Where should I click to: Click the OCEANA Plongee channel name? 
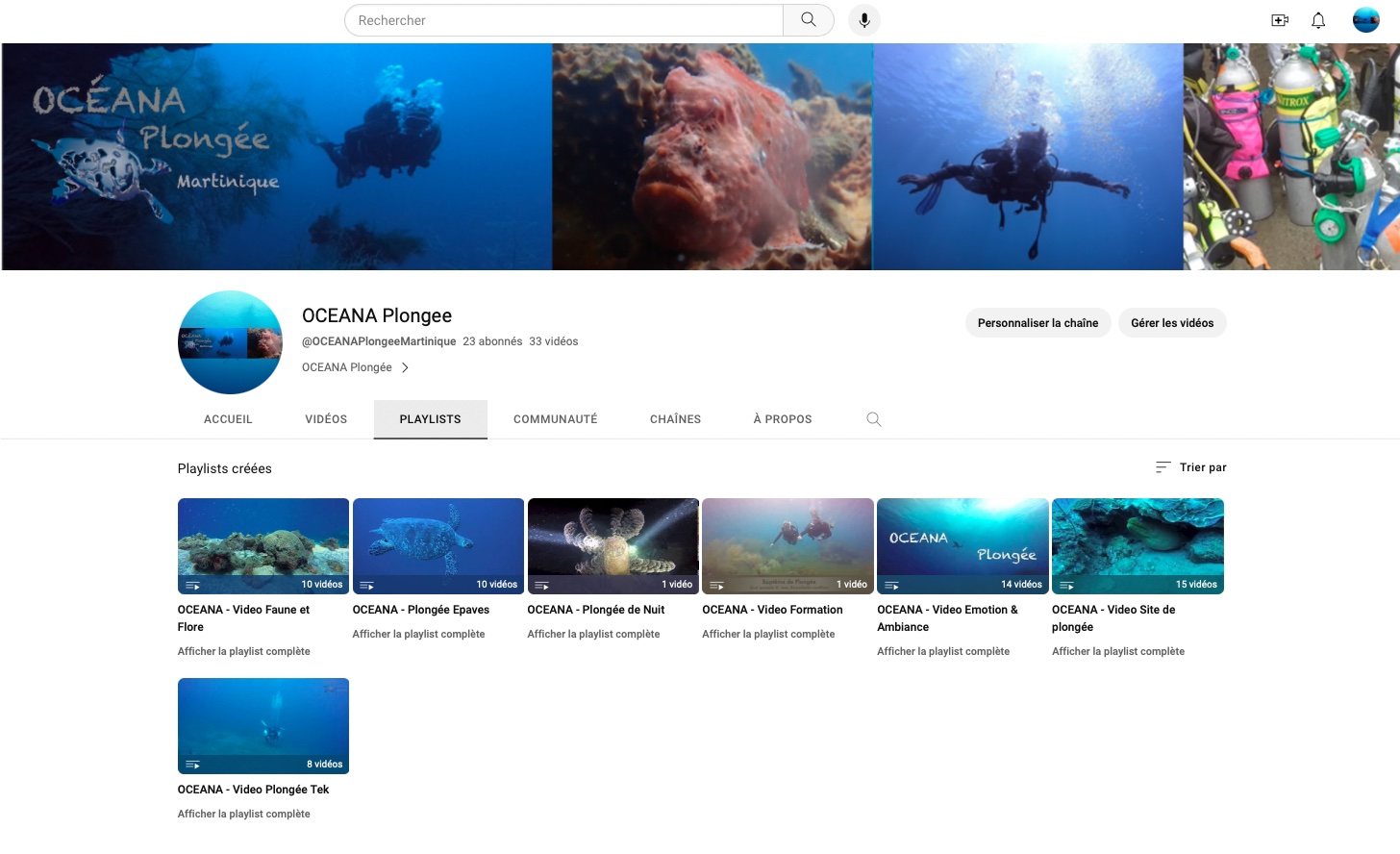(377, 315)
